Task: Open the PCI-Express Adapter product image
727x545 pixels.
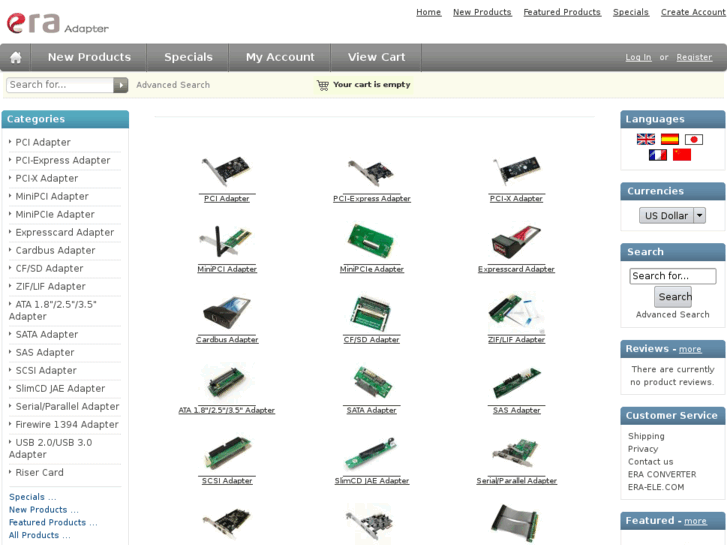Action: tap(371, 172)
